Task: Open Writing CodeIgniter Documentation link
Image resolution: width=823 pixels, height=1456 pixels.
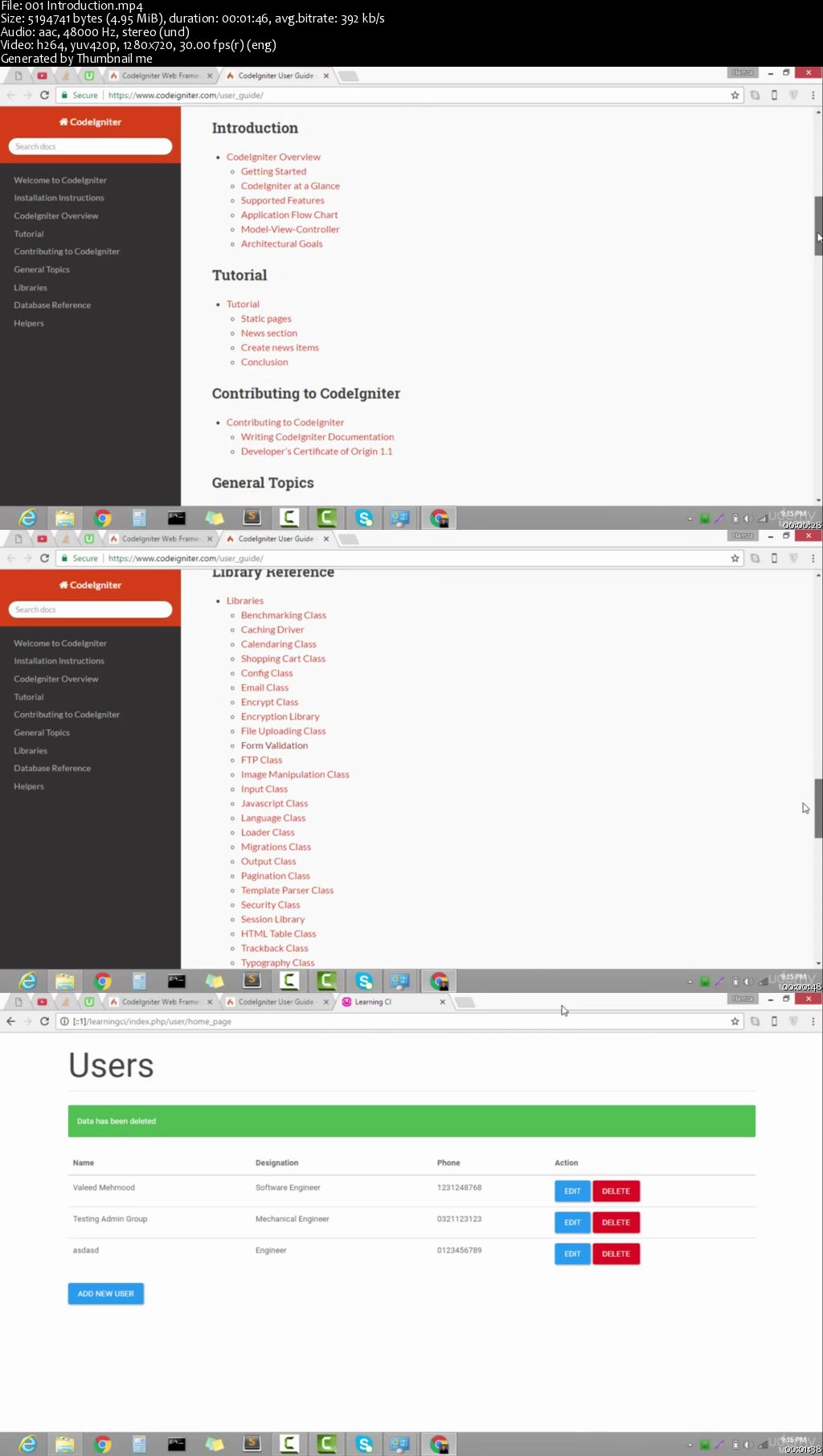Action: 317,437
